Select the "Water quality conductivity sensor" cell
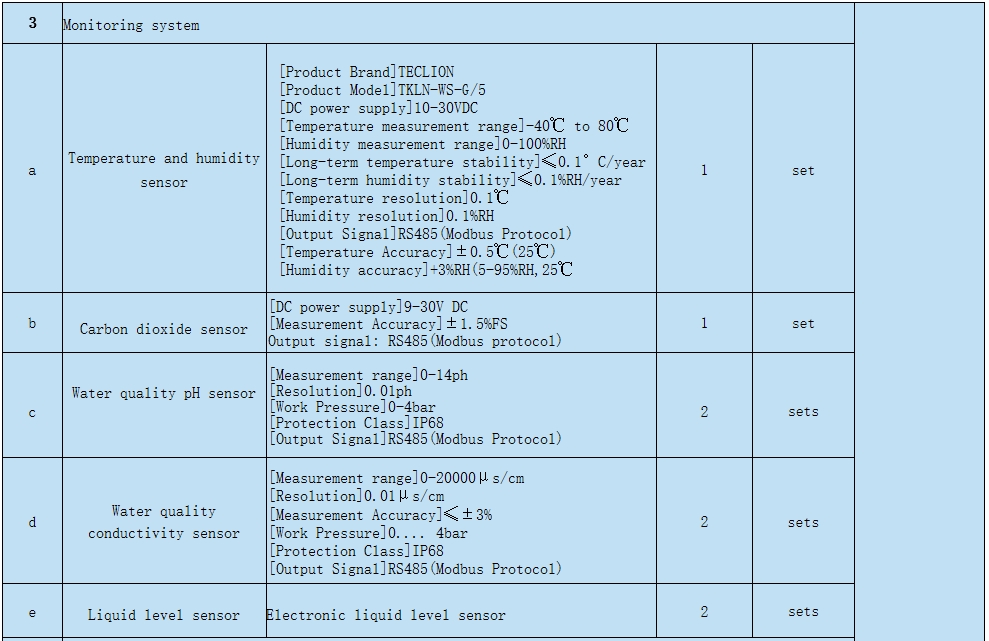The image size is (989, 641). (164, 522)
